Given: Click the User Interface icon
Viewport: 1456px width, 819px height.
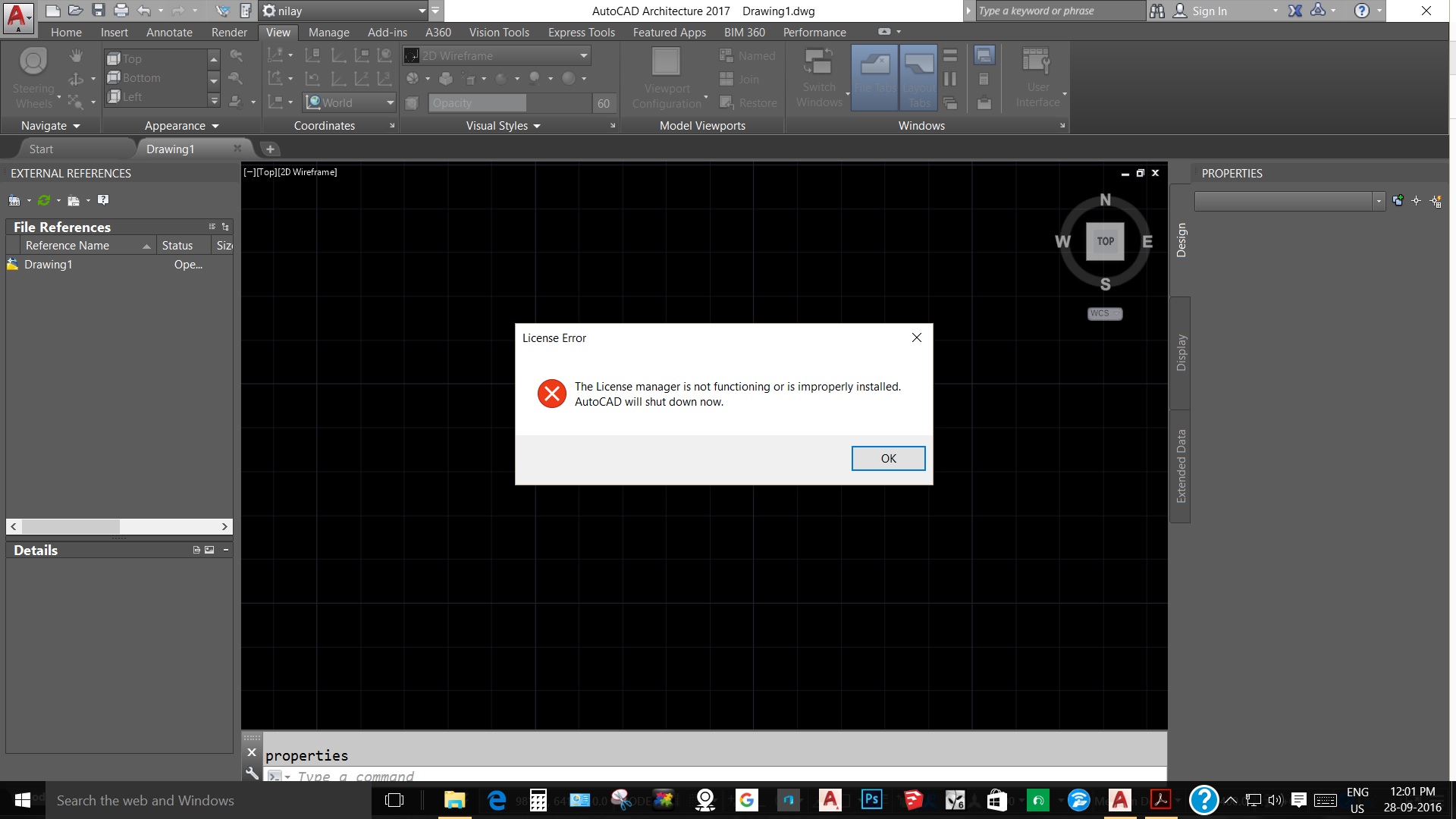Looking at the screenshot, I should pos(1036,62).
